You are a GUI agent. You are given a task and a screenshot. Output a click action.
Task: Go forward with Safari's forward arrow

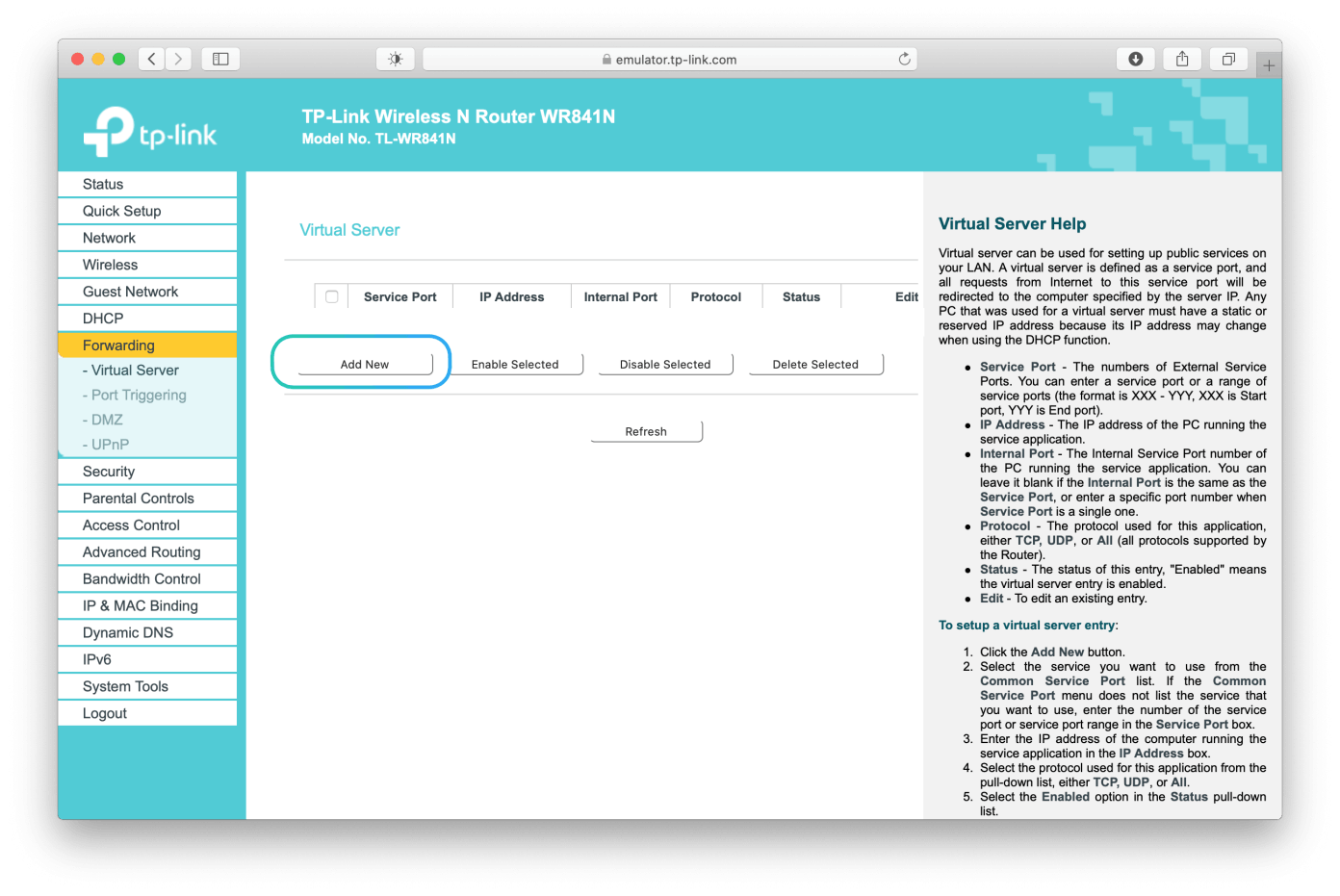coord(178,59)
